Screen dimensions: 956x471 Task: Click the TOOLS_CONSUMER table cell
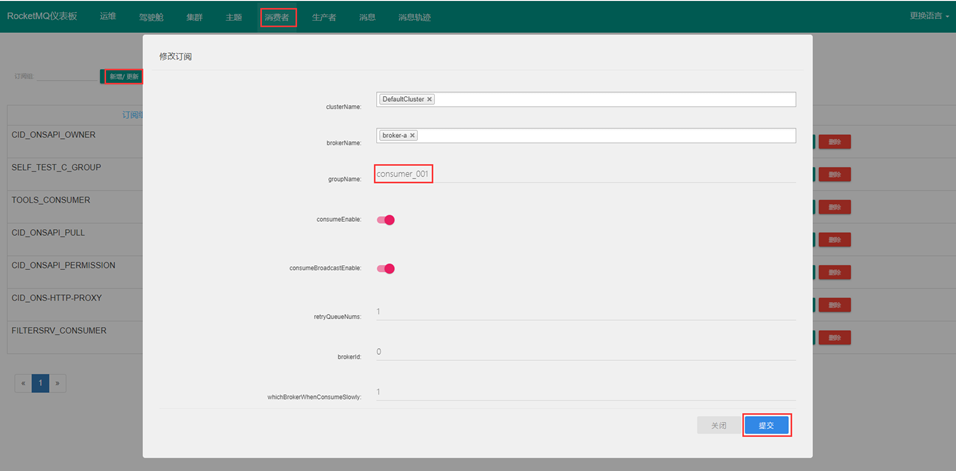click(x=75, y=207)
